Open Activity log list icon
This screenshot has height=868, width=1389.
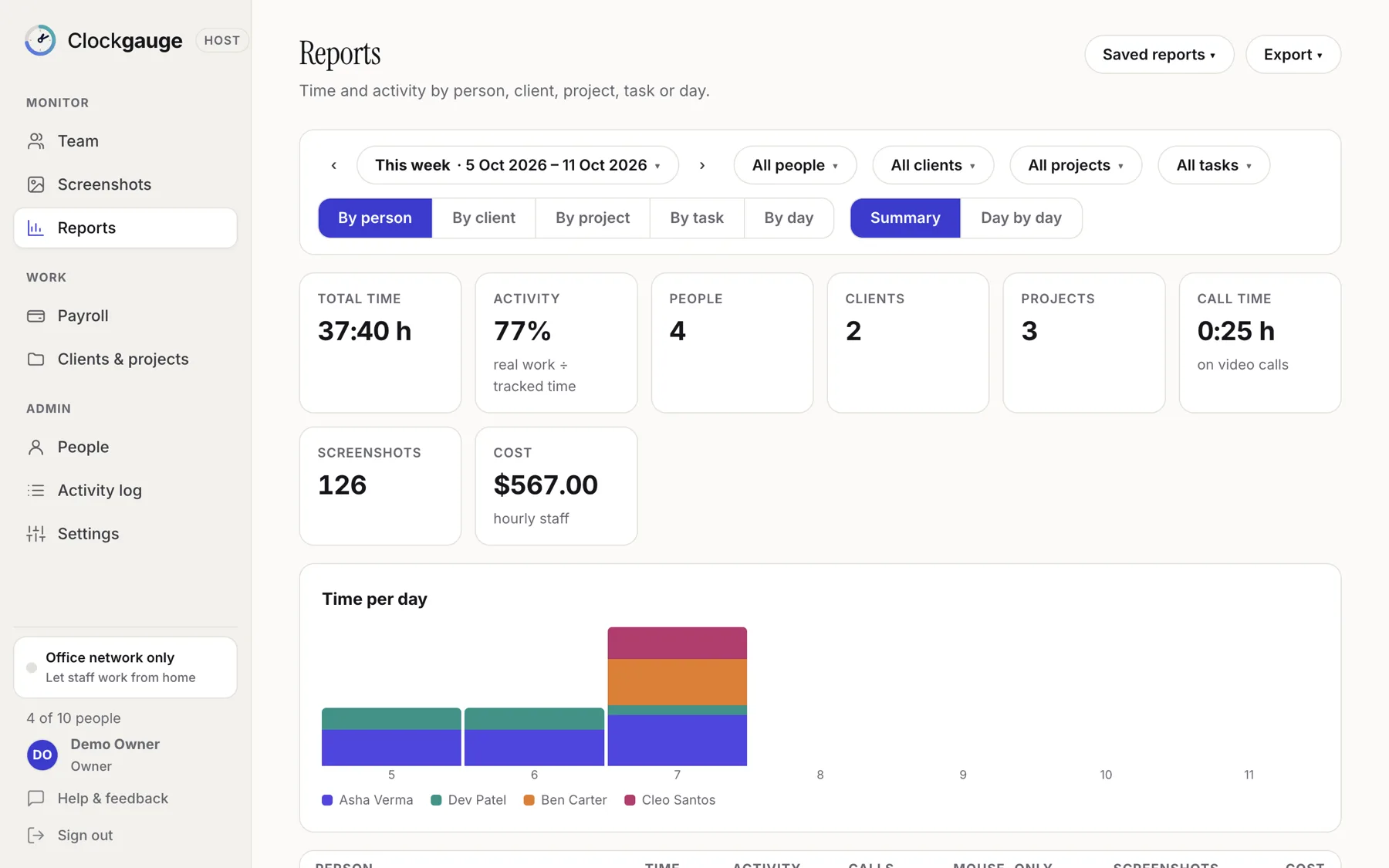coord(35,490)
